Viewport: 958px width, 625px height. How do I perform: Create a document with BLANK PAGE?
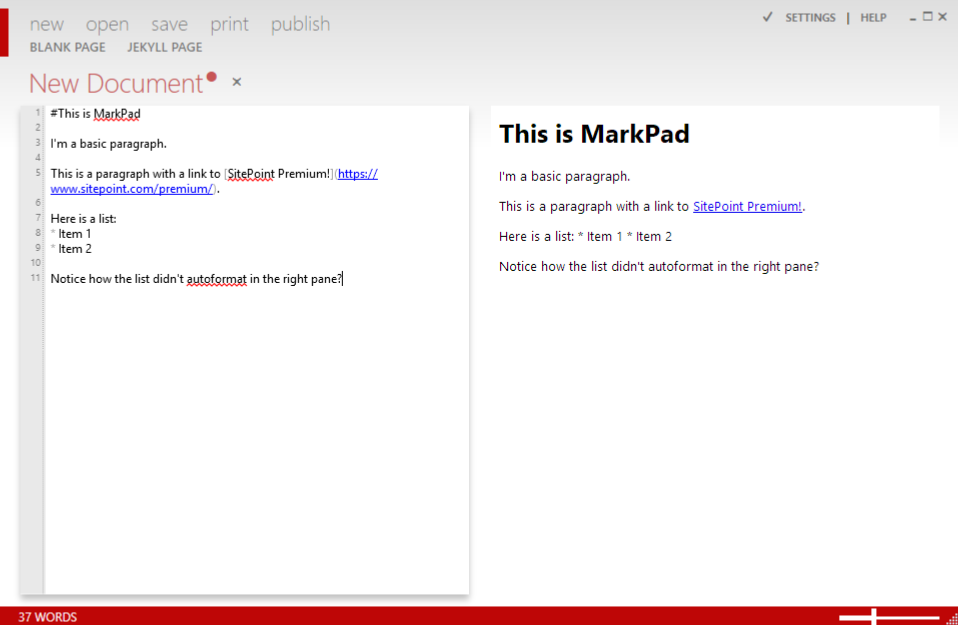[67, 47]
